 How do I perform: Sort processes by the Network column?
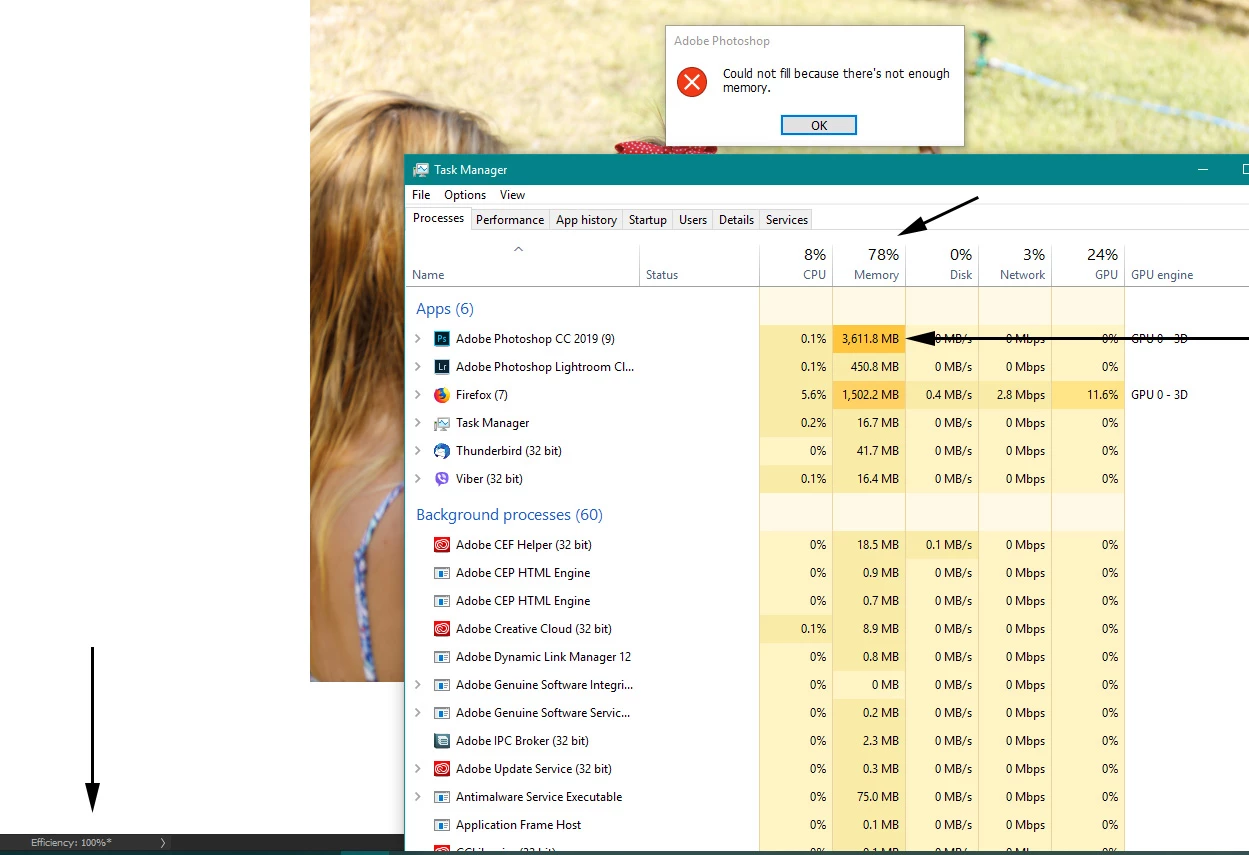point(1015,264)
